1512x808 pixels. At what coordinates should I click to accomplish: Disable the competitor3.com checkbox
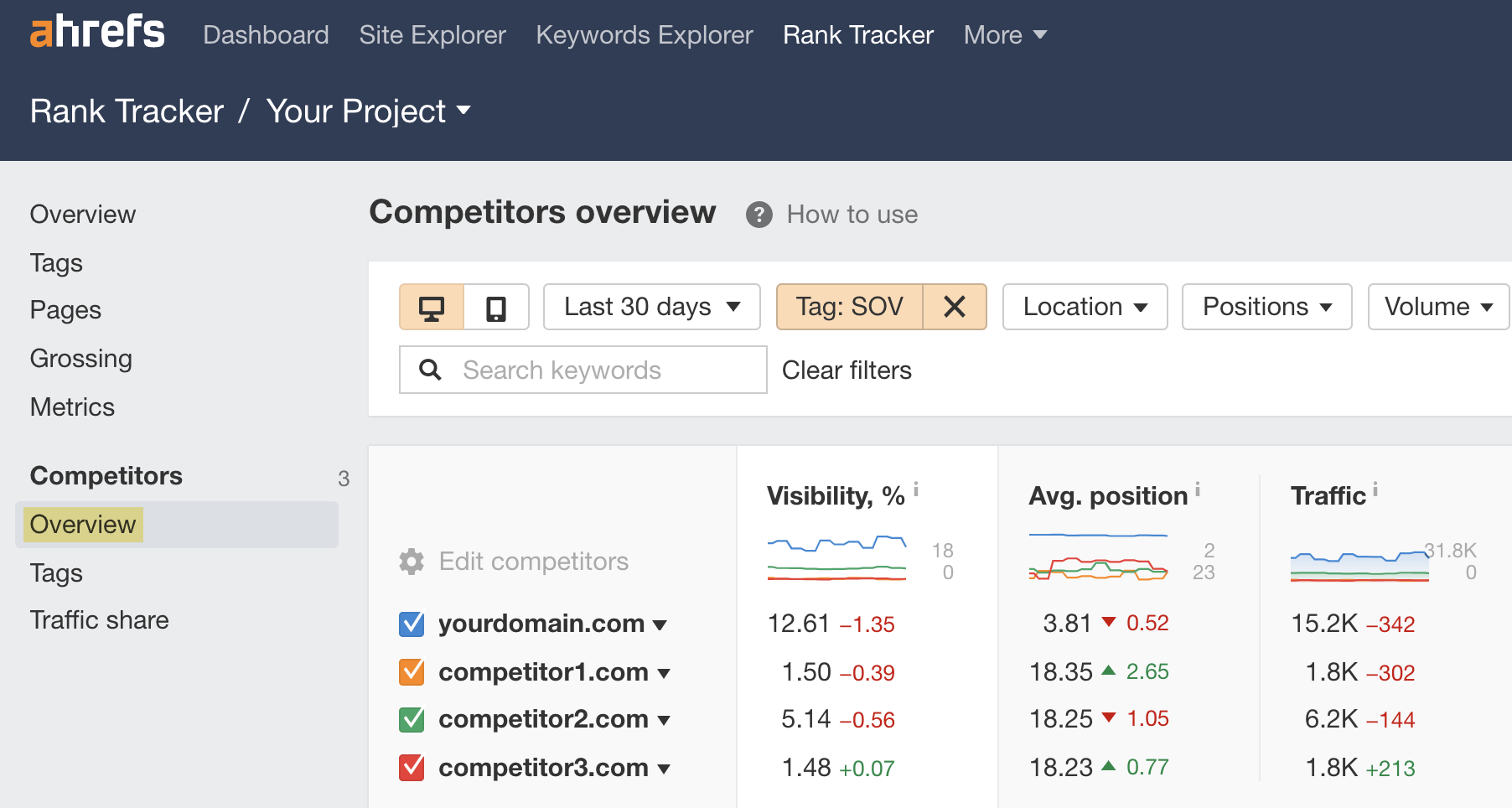click(x=412, y=767)
